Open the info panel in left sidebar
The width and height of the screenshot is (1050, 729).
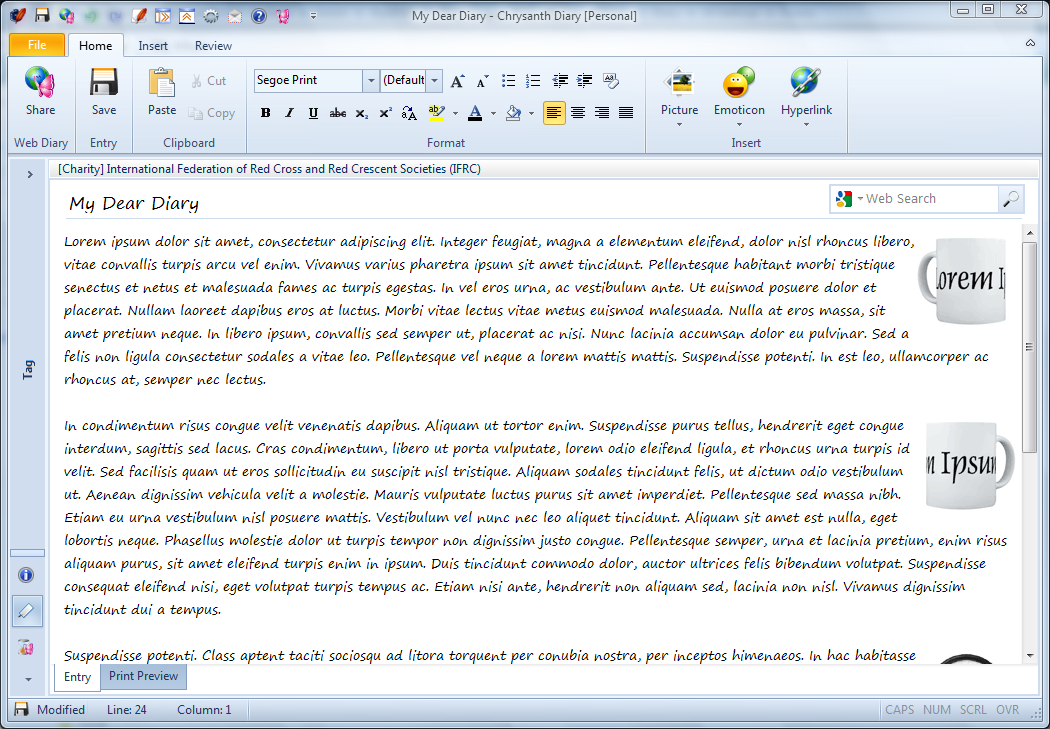click(x=27, y=575)
